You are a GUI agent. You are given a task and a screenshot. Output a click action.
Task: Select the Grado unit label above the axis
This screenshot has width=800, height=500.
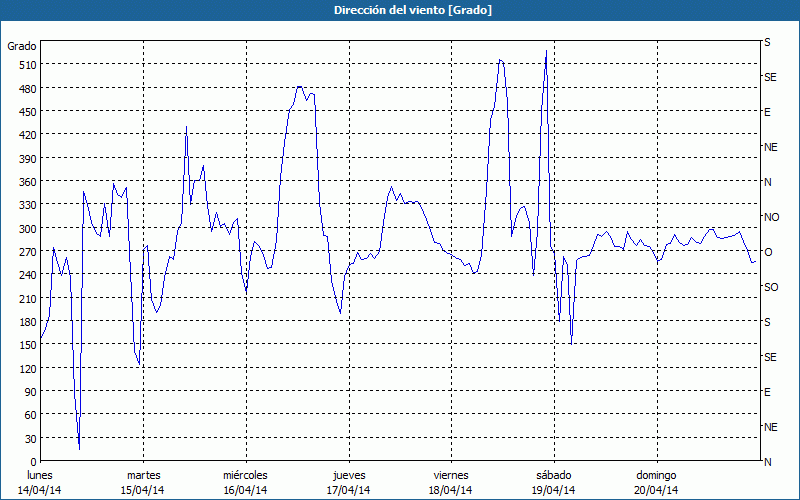(x=22, y=46)
